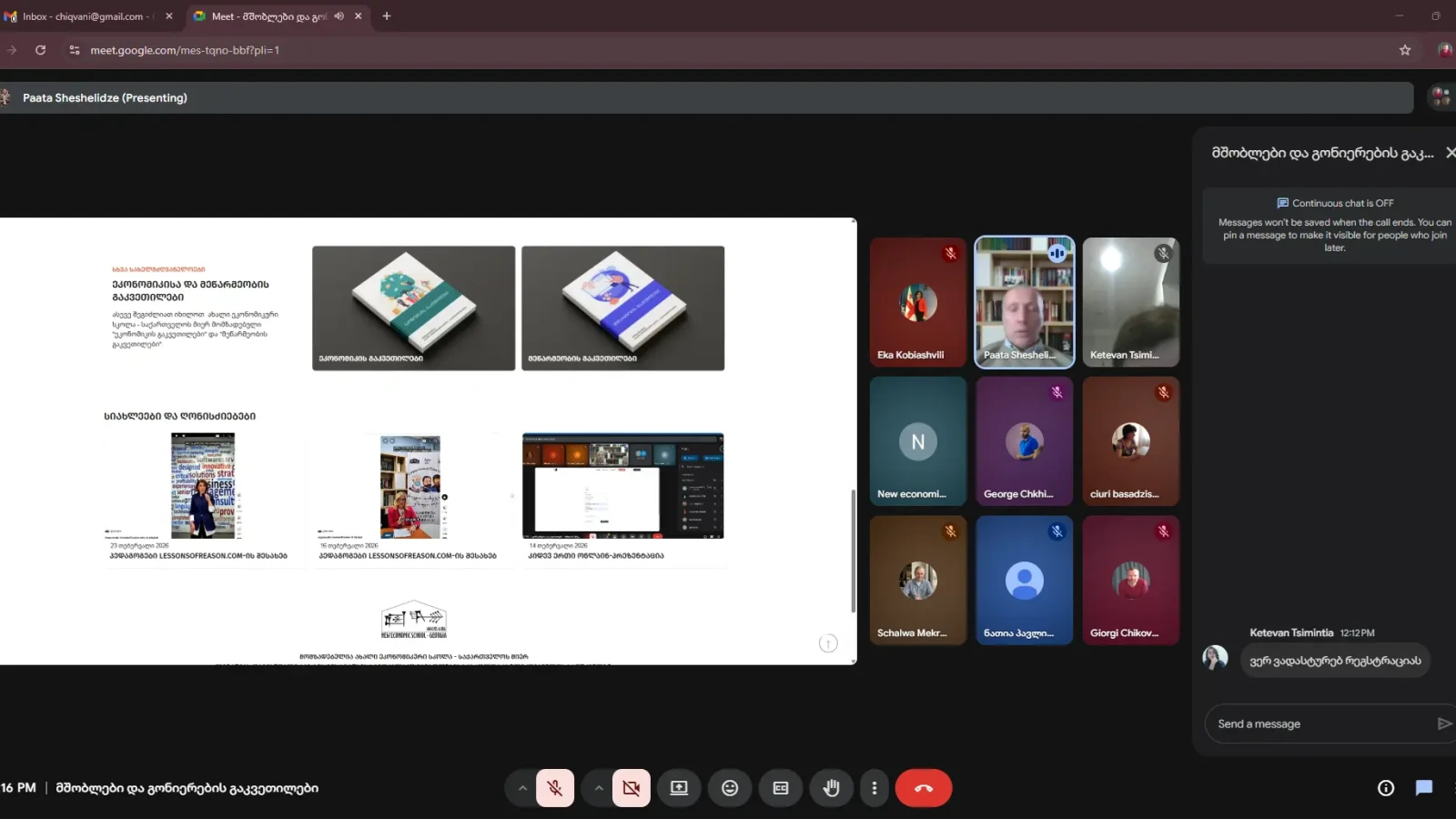Open the present screen share button
The height and width of the screenshot is (819, 1456).
pos(679,788)
